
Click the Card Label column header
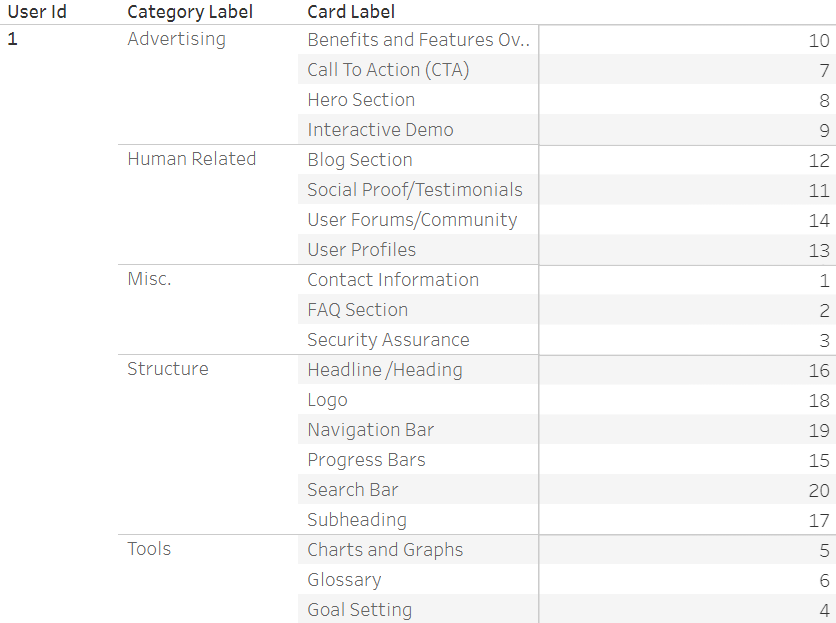point(351,12)
